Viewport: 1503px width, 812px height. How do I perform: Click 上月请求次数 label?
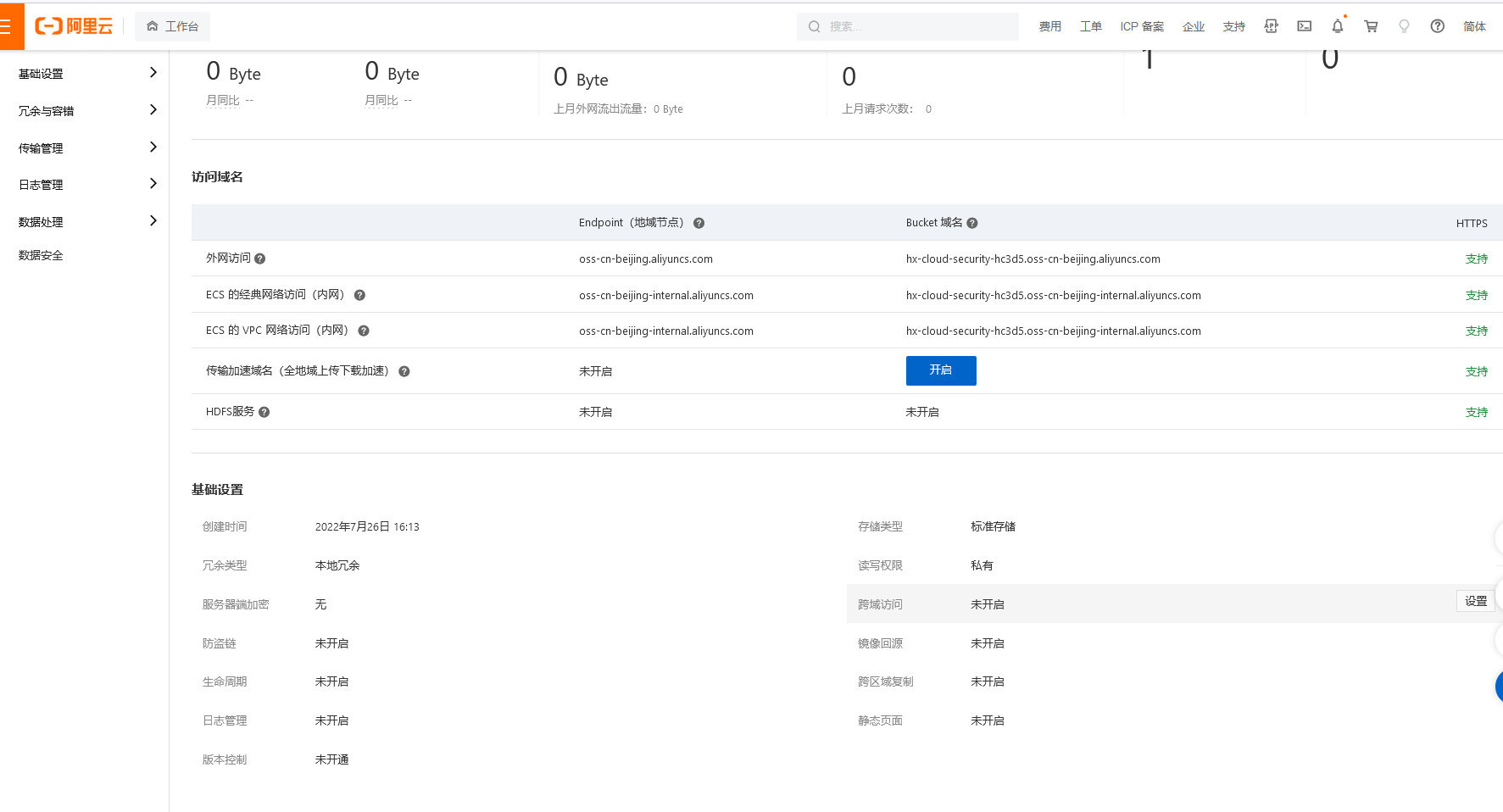click(877, 108)
